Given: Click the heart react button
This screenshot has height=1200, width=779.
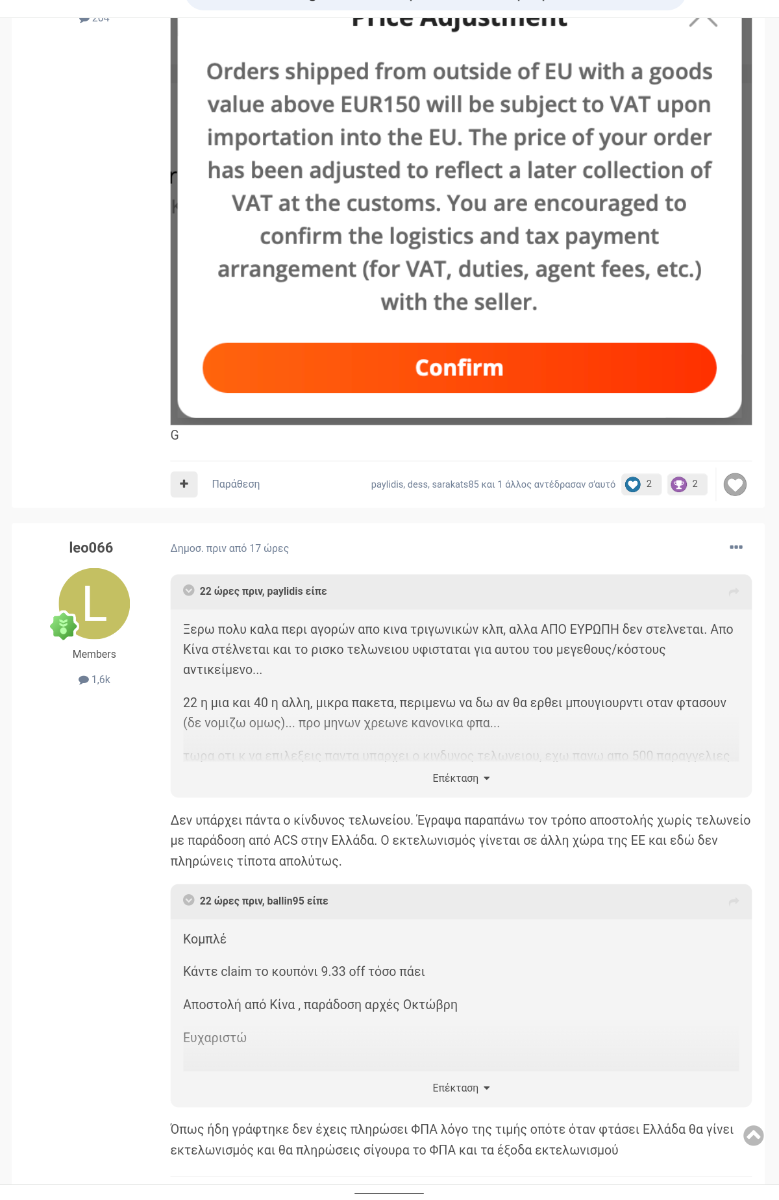Looking at the screenshot, I should pos(735,485).
